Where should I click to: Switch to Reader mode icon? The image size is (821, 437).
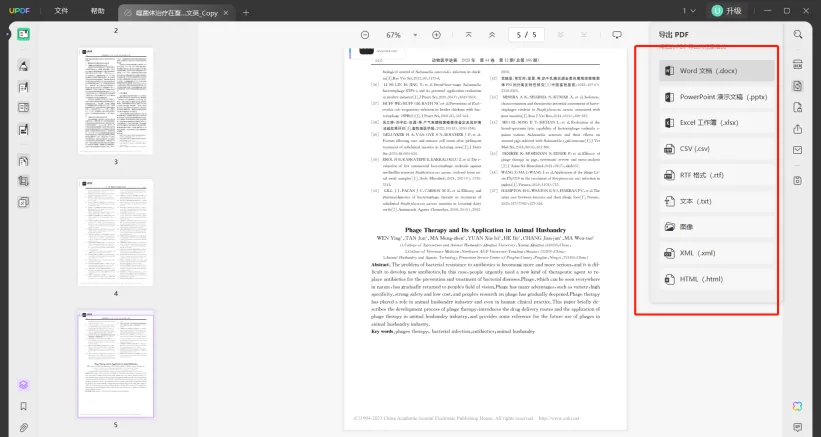pos(23,35)
